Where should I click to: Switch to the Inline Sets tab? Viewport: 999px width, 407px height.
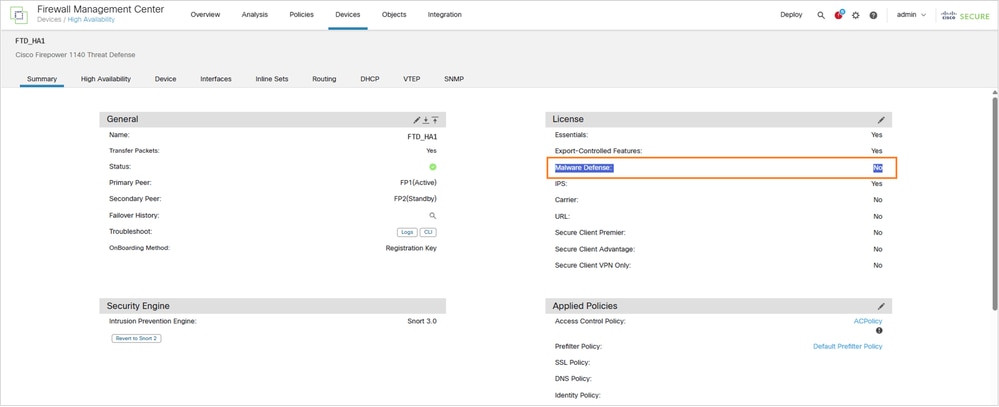(272, 79)
